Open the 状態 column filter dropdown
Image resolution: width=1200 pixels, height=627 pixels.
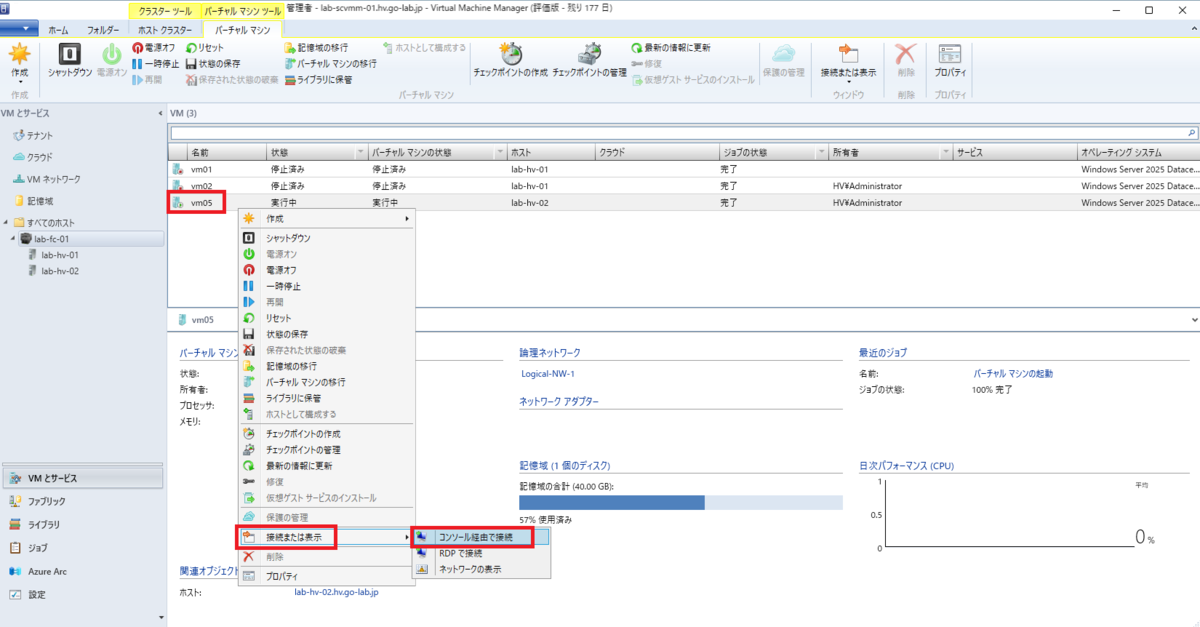pyautogui.click(x=360, y=153)
